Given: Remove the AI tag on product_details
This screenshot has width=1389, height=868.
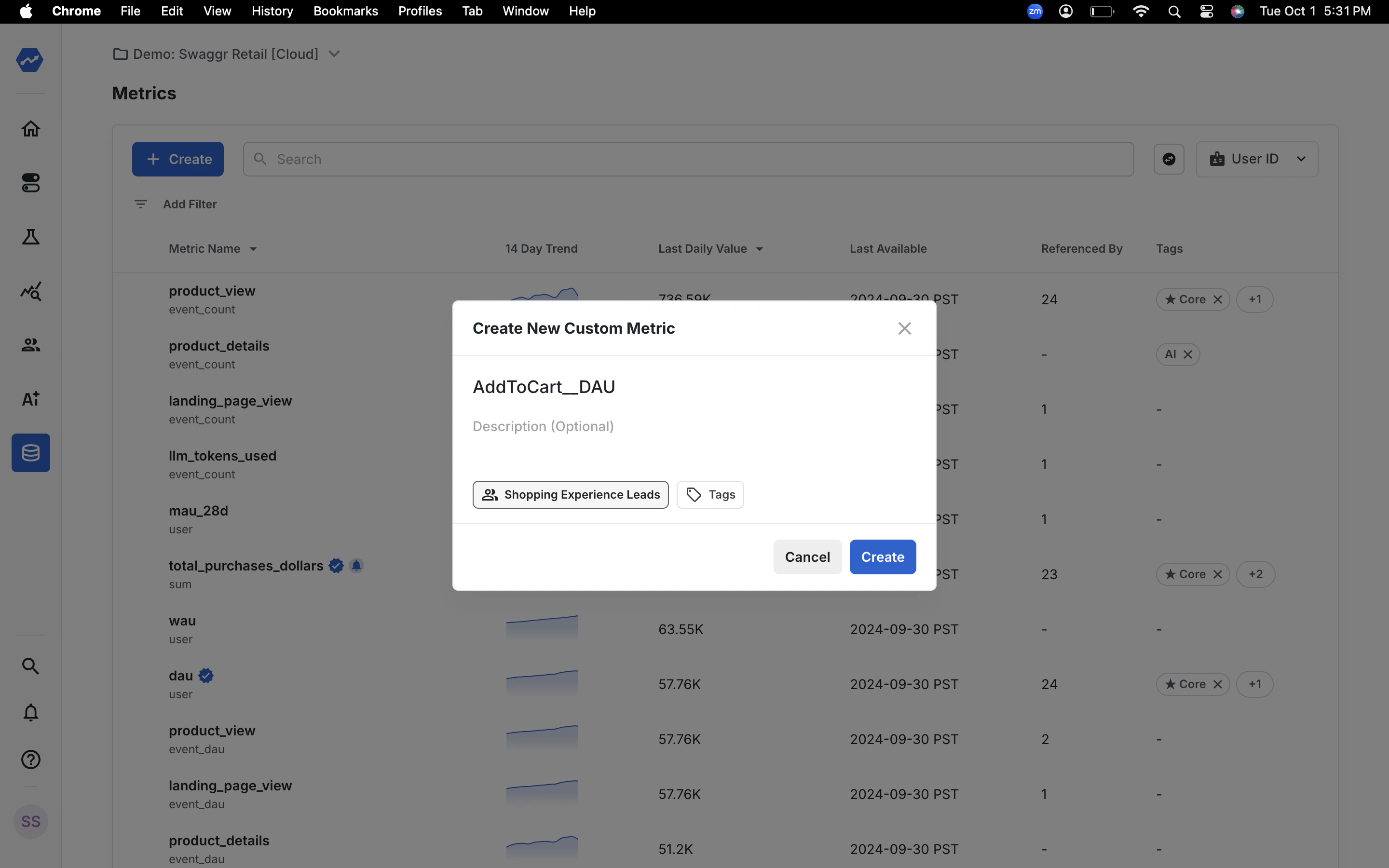Looking at the screenshot, I should 1187,355.
